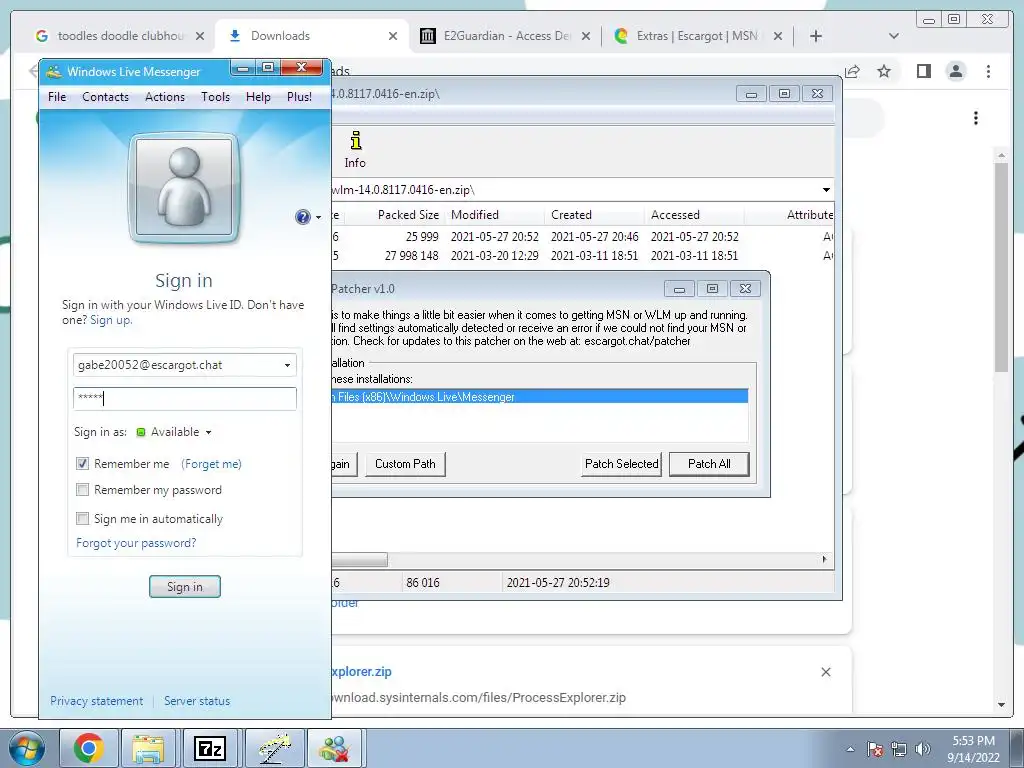Viewport: 1024px width, 768px height.
Task: Open the network status tray icon
Action: [x=899, y=749]
